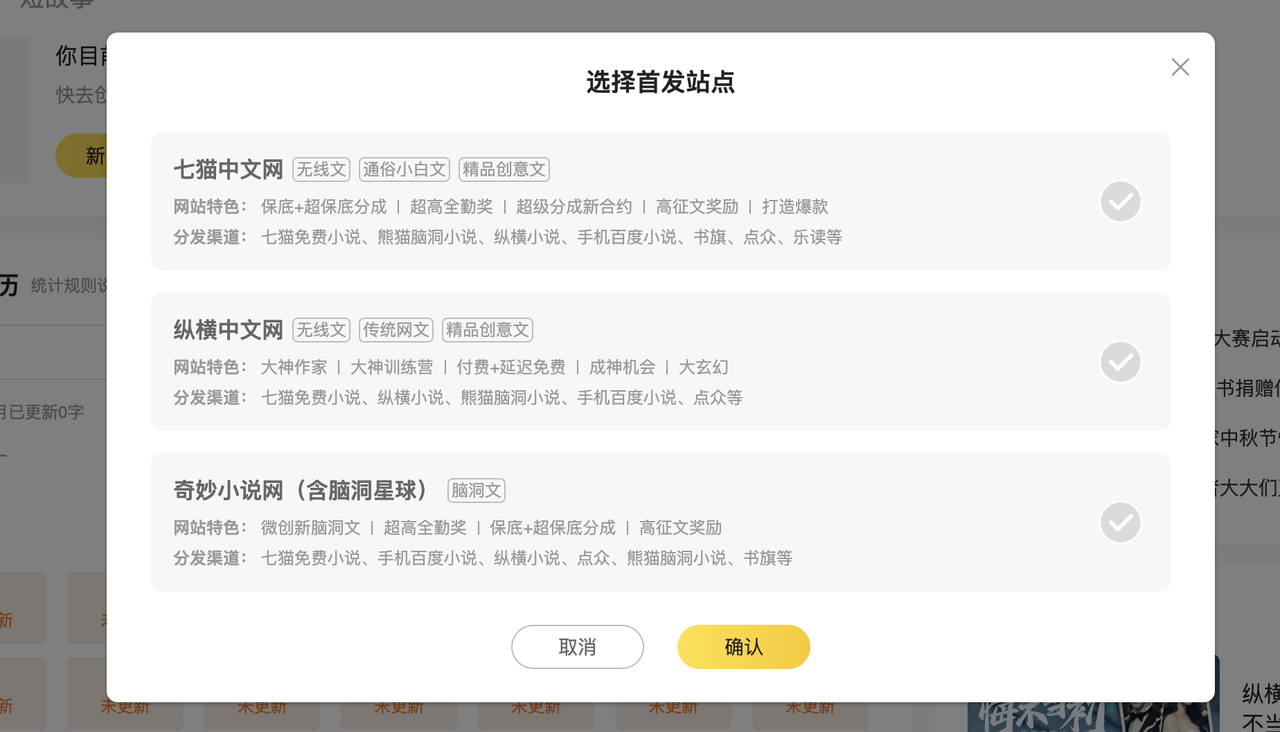Select the 纵横中文网 checkmark circle
The image size is (1280, 732).
pos(1120,362)
